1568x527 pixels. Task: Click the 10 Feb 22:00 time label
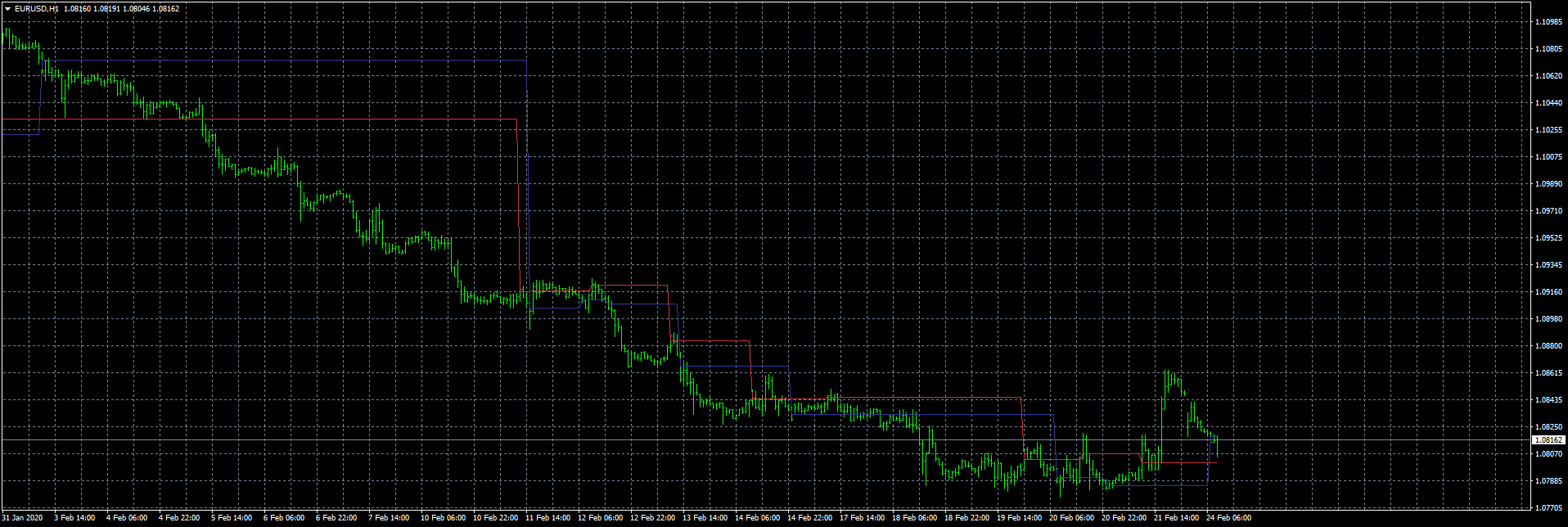496,518
